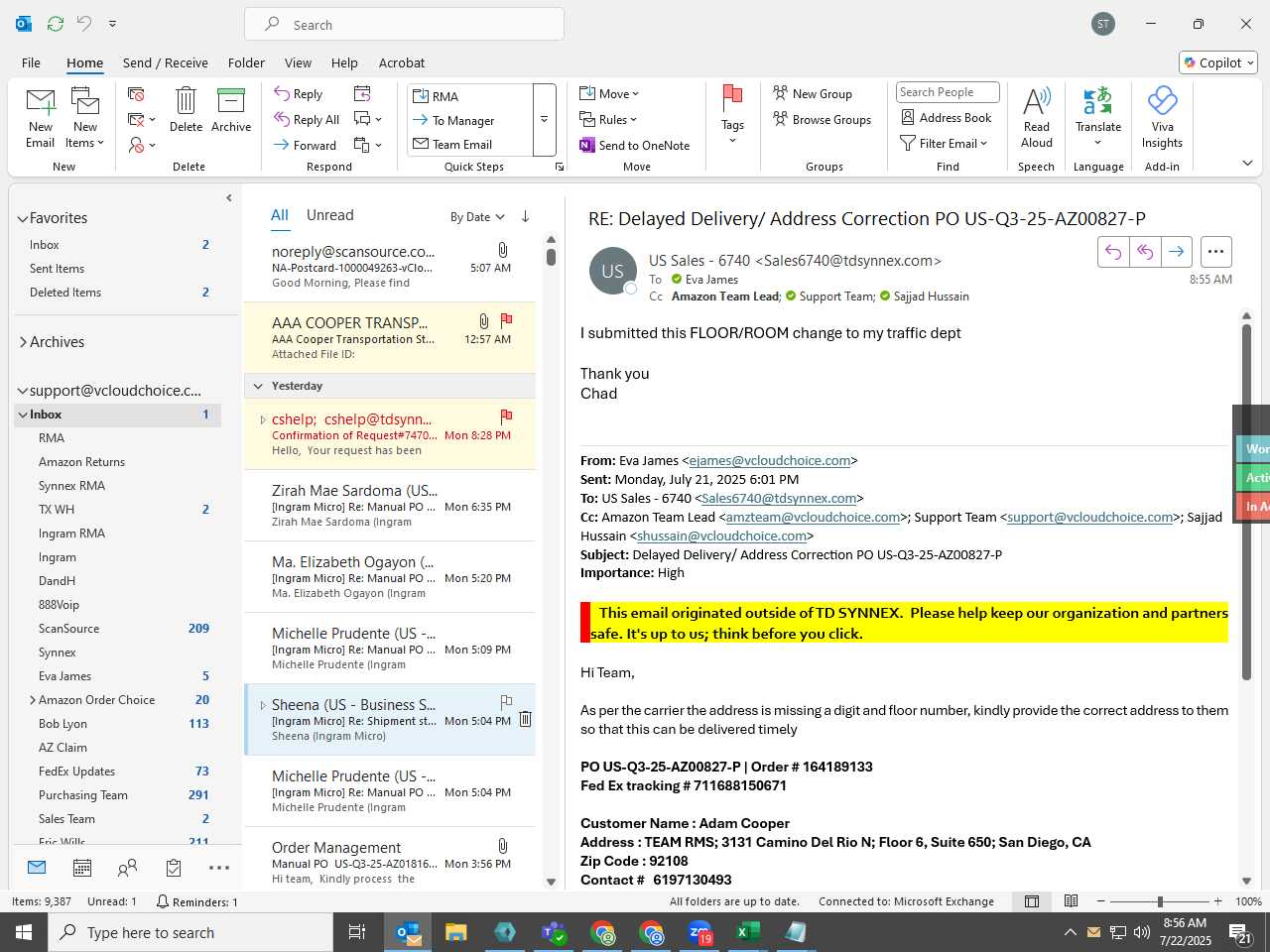Switch to Calendar view in navigation bar
The image size is (1270, 952).
(x=82, y=868)
